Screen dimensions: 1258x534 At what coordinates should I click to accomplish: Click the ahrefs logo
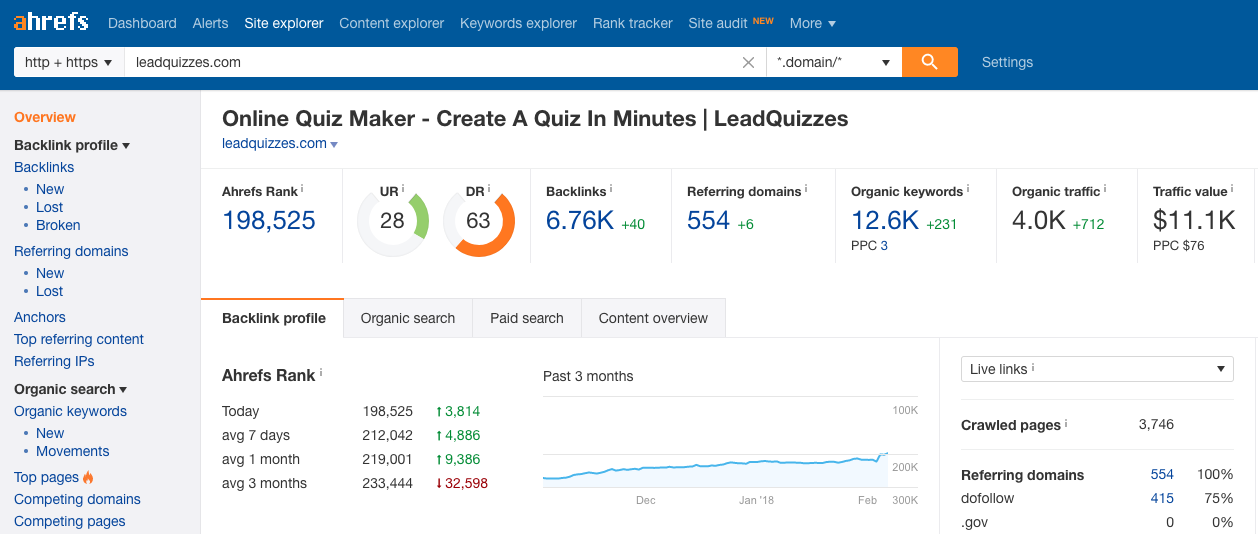(51, 22)
